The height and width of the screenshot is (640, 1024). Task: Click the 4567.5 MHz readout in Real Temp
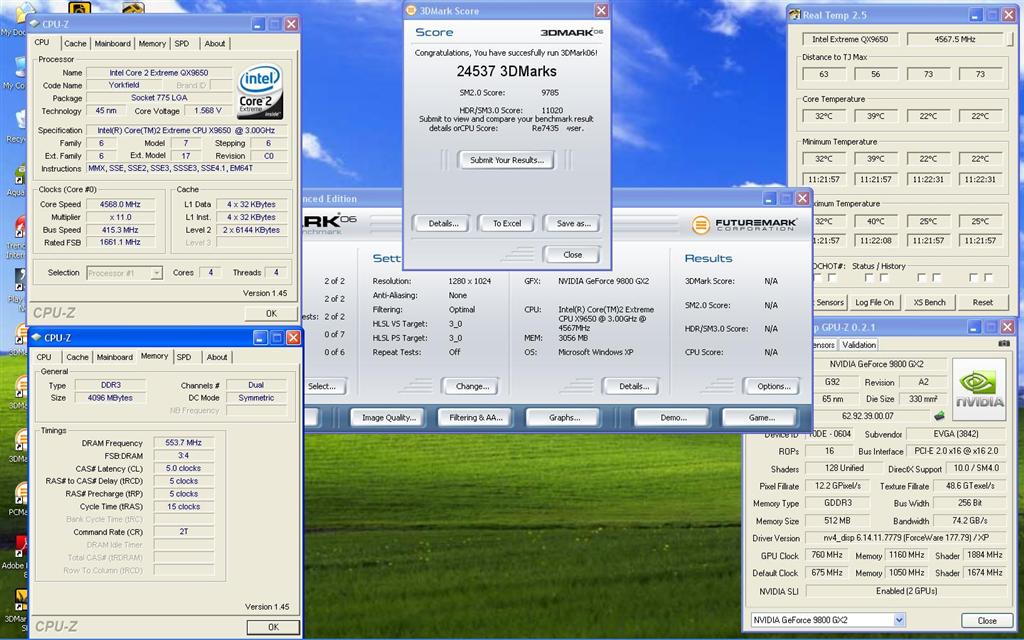pyautogui.click(x=955, y=39)
